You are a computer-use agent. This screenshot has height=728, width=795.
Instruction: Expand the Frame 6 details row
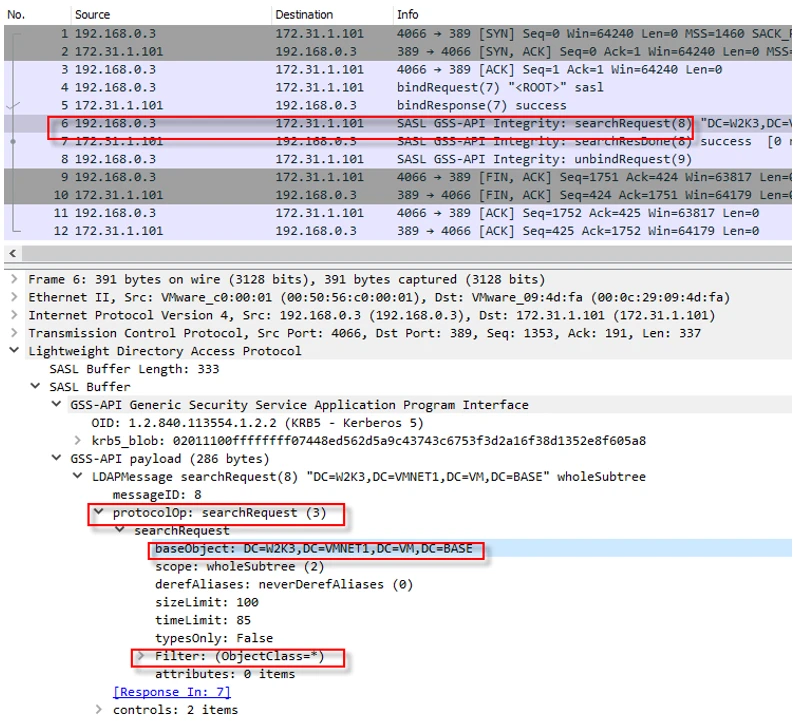tap(13, 280)
